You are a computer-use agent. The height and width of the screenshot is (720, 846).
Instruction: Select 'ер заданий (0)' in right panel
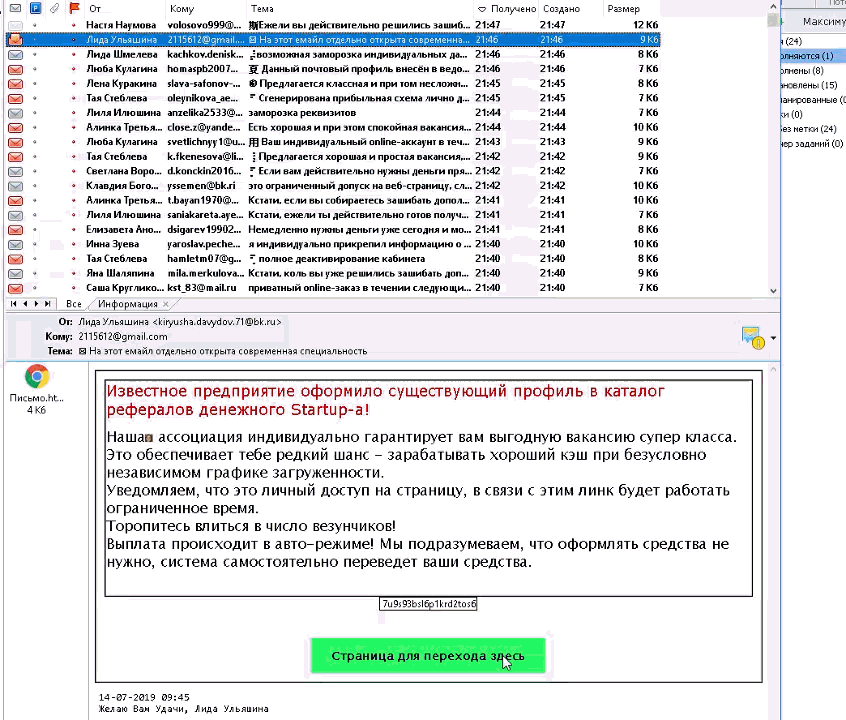click(812, 144)
